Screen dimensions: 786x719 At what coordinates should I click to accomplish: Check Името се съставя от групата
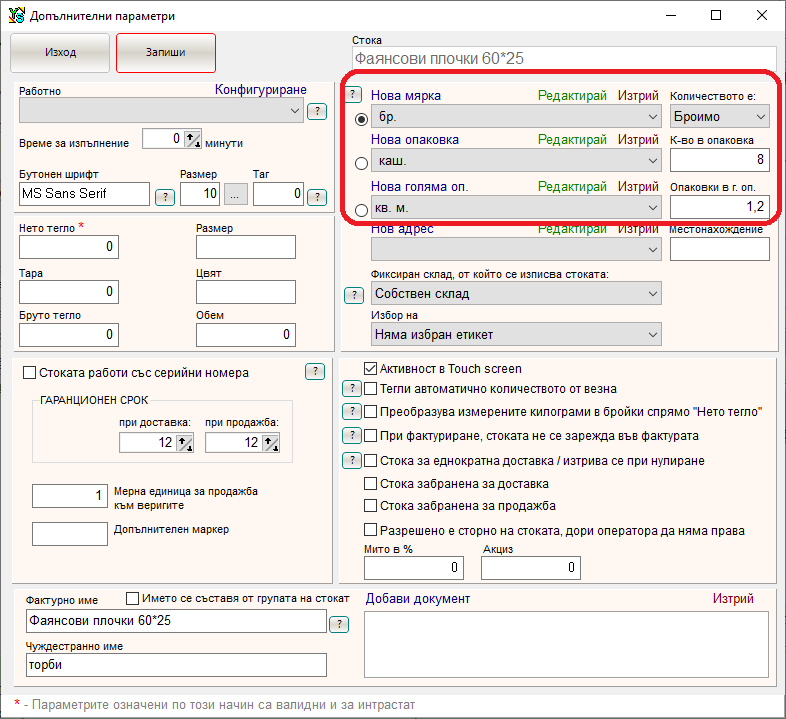coord(132,598)
